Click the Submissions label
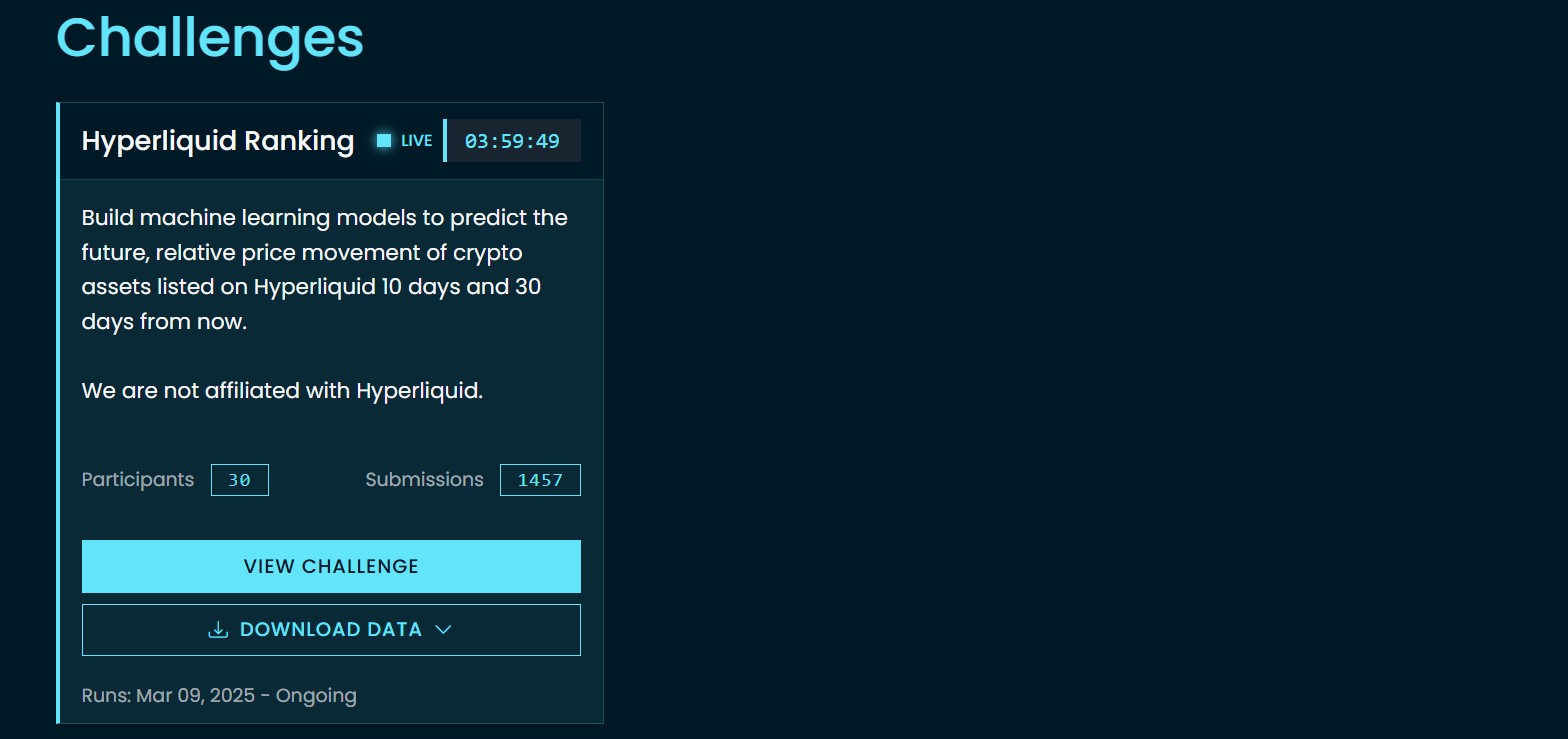The image size is (1568, 739). 424,480
